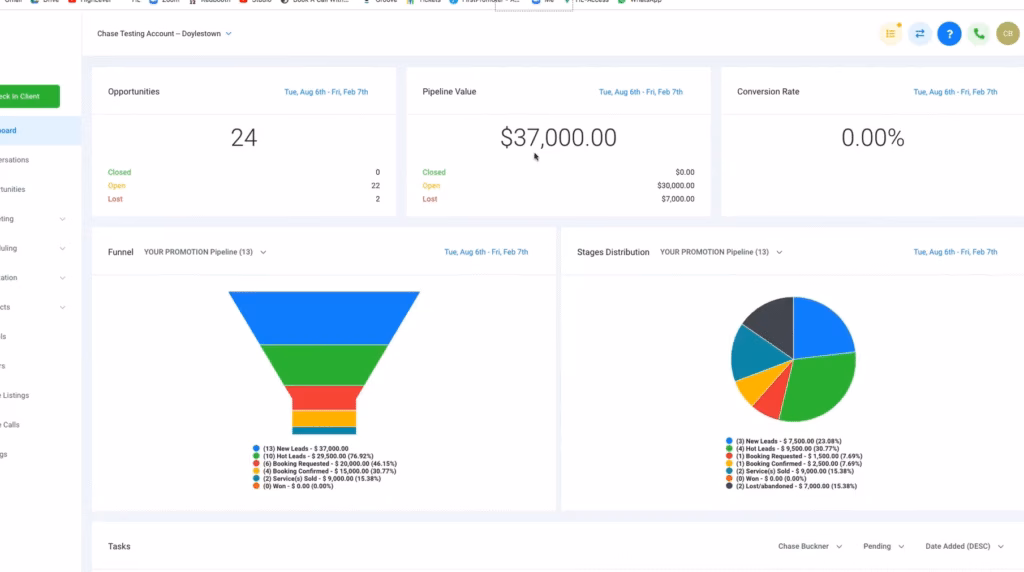The width and height of the screenshot is (1024, 572).
Task: Open the help question mark icon
Action: click(949, 33)
